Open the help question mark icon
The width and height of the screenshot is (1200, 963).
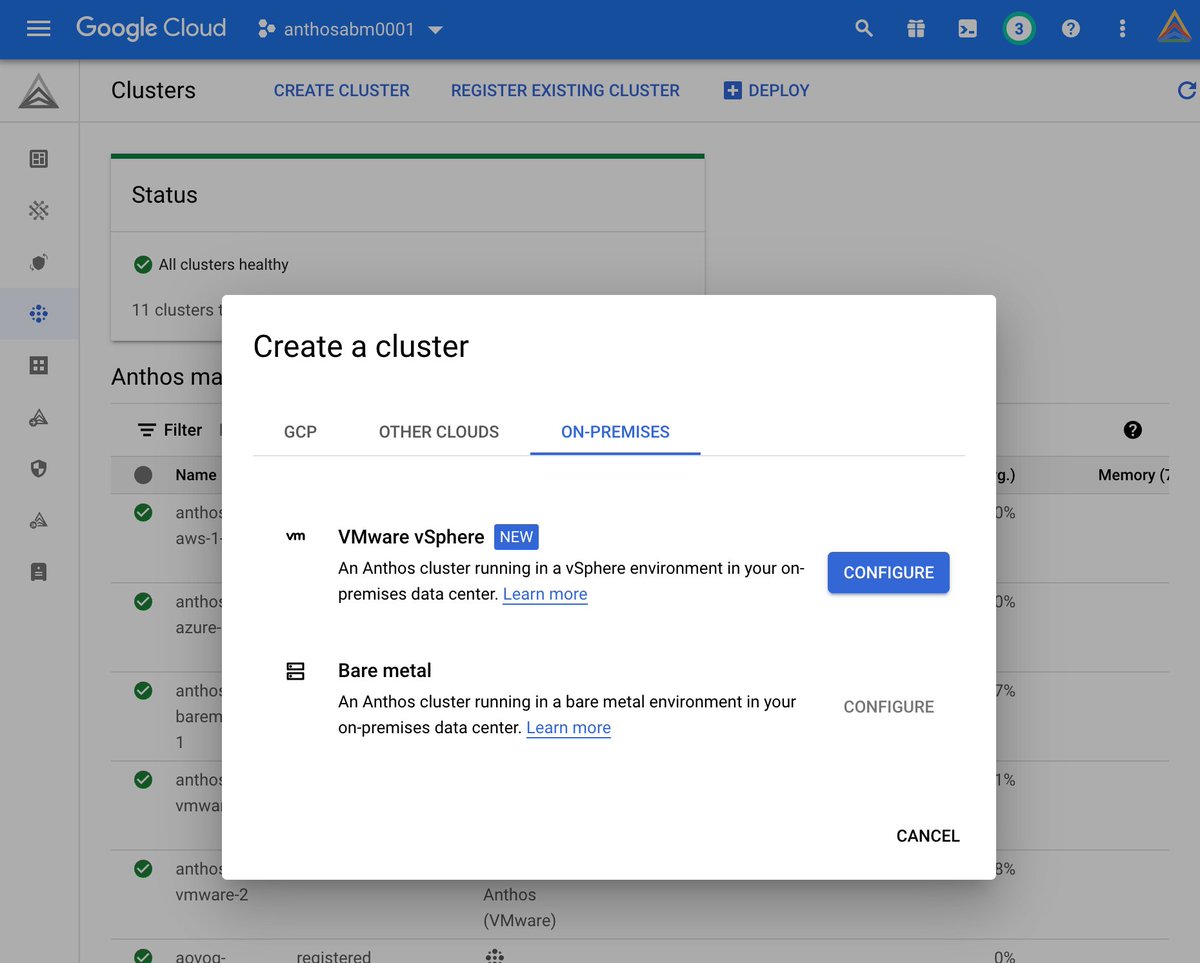[x=1071, y=29]
